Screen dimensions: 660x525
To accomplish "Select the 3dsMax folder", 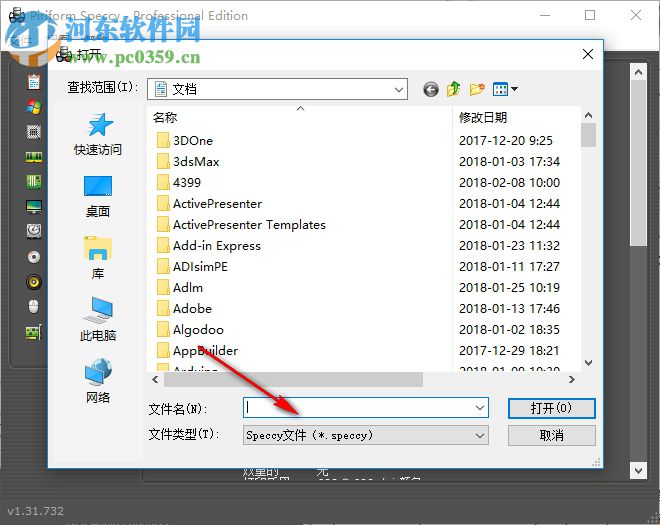I will pyautogui.click(x=188, y=162).
